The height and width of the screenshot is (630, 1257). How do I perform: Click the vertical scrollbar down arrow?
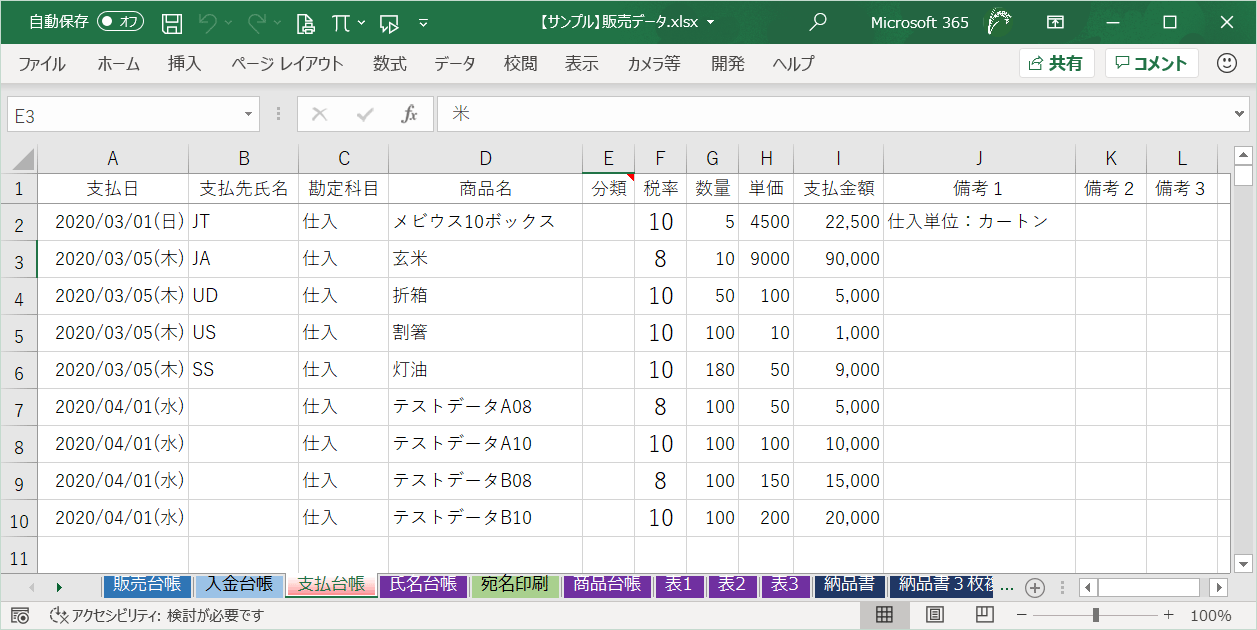point(1243,564)
